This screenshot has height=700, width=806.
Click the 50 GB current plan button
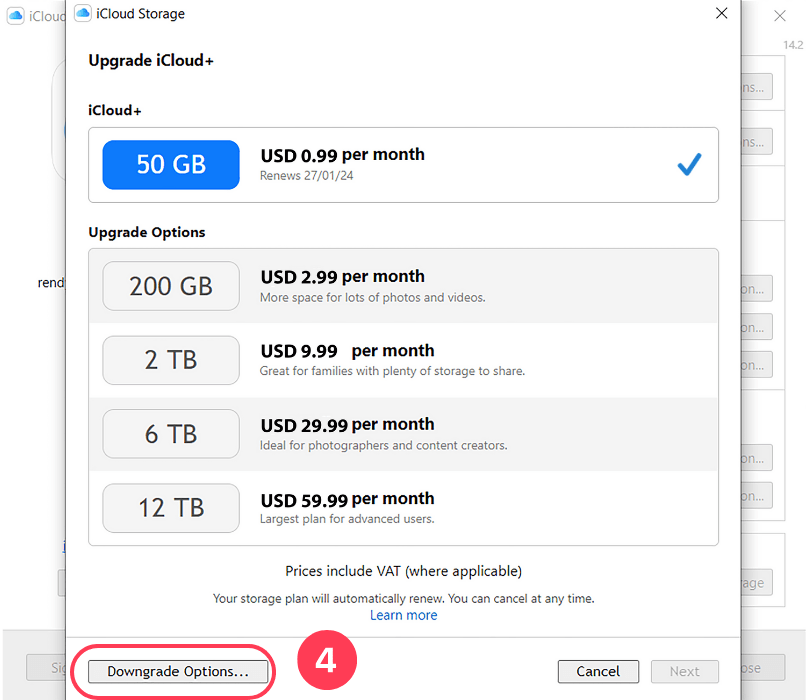click(x=170, y=164)
